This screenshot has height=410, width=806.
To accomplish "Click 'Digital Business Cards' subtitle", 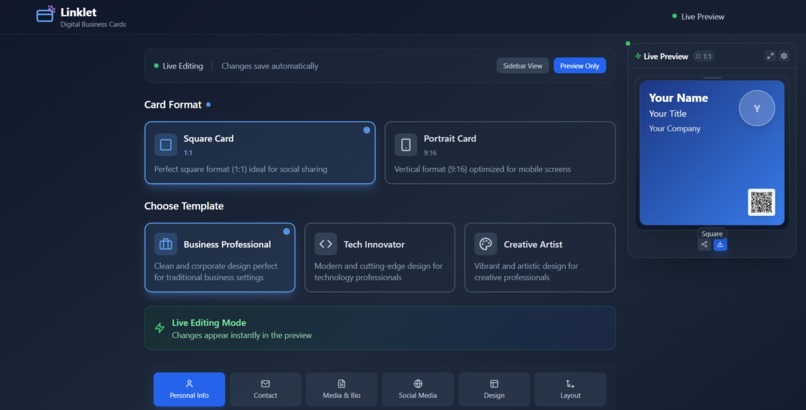I will (x=93, y=24).
